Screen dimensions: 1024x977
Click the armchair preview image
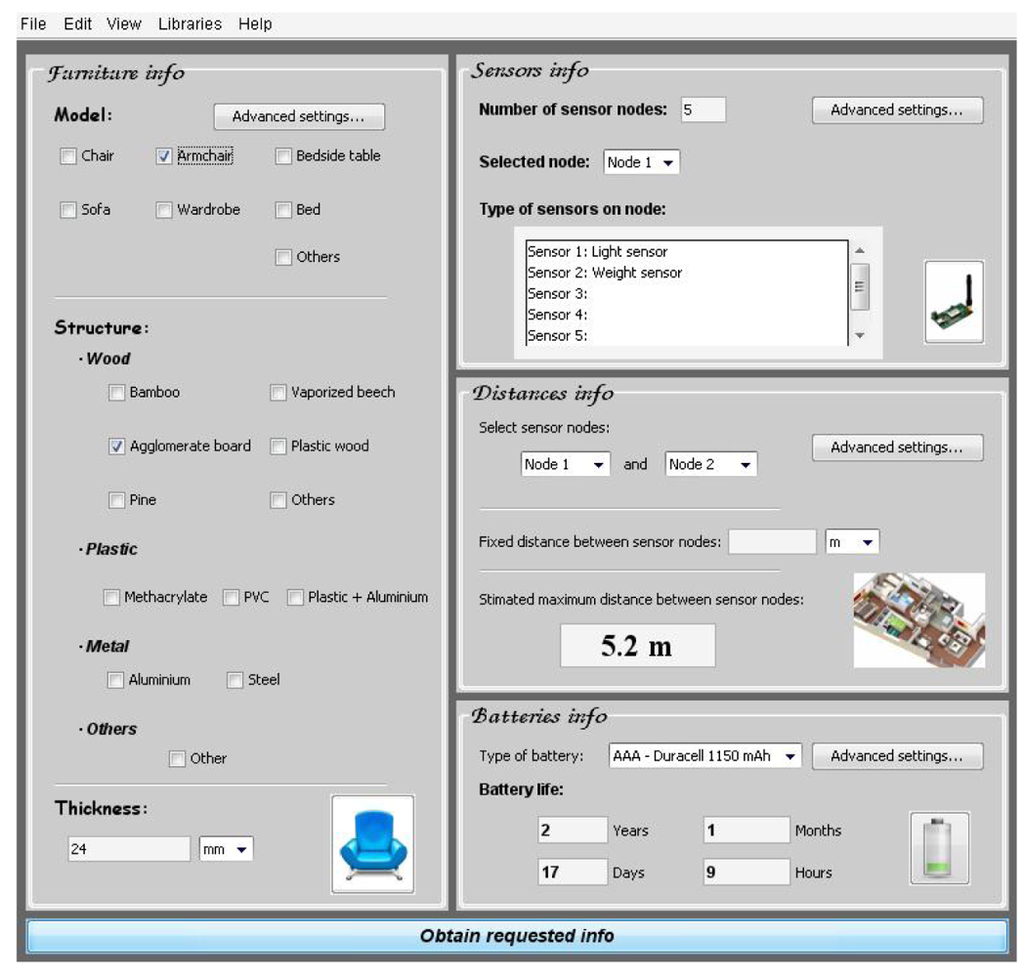coord(372,843)
